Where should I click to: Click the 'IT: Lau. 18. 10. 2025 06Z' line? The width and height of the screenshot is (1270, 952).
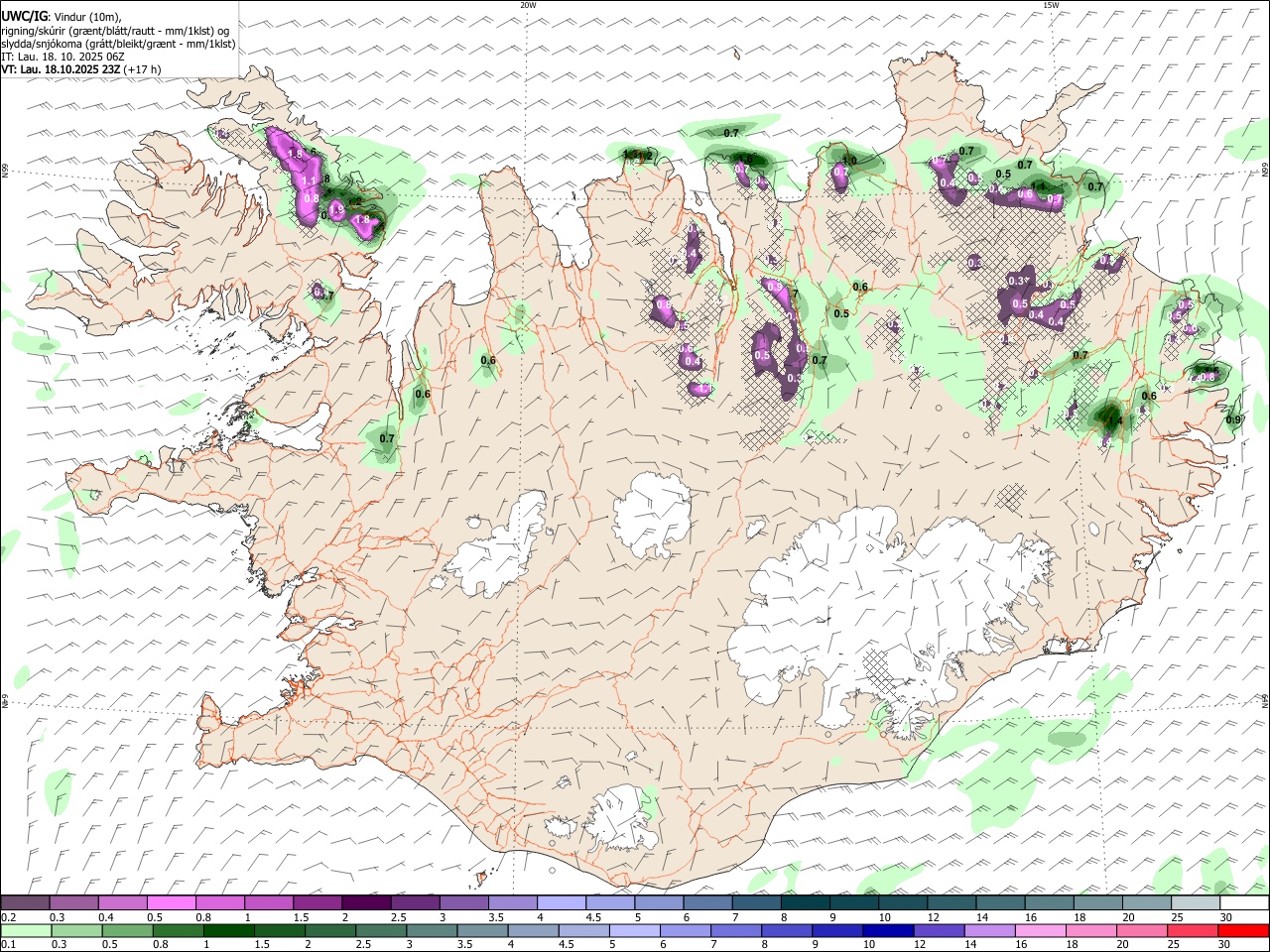pos(63,57)
